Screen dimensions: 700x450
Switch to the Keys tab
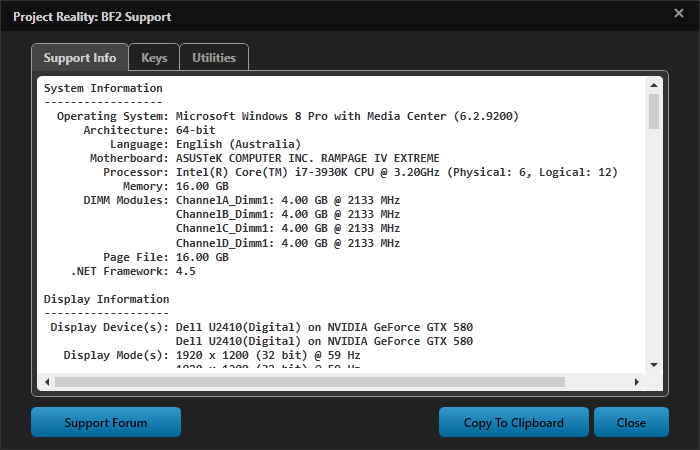(x=154, y=58)
